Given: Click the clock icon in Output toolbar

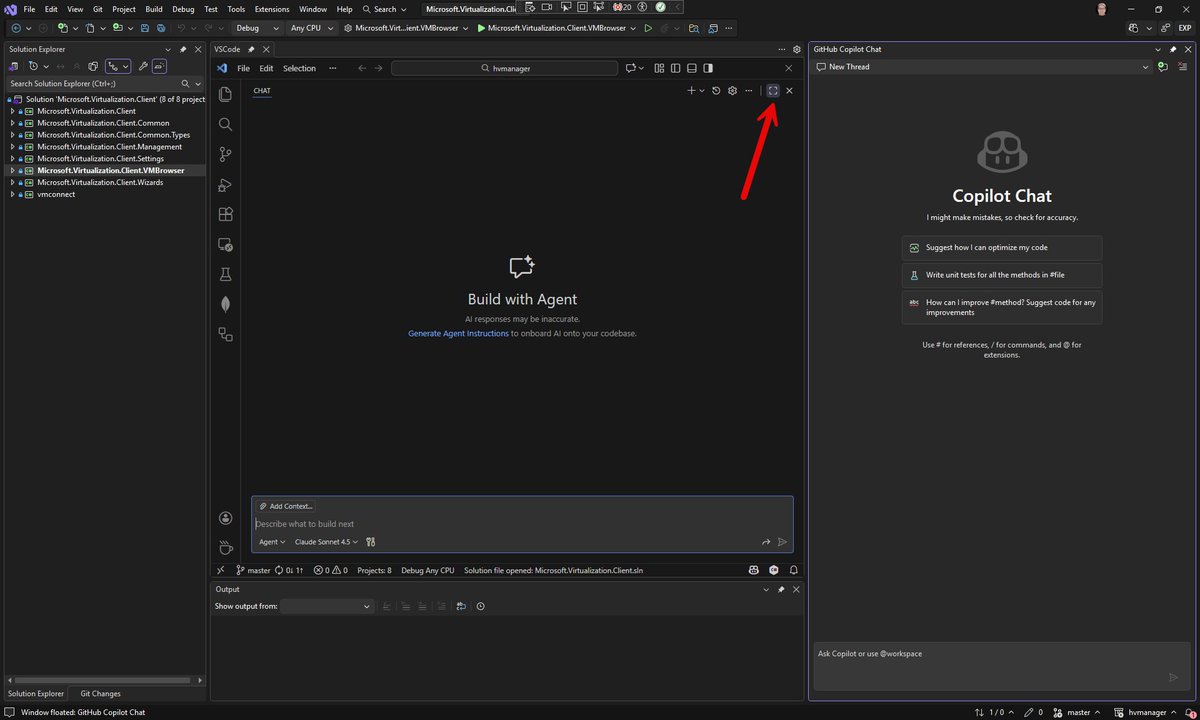Looking at the screenshot, I should coord(481,606).
